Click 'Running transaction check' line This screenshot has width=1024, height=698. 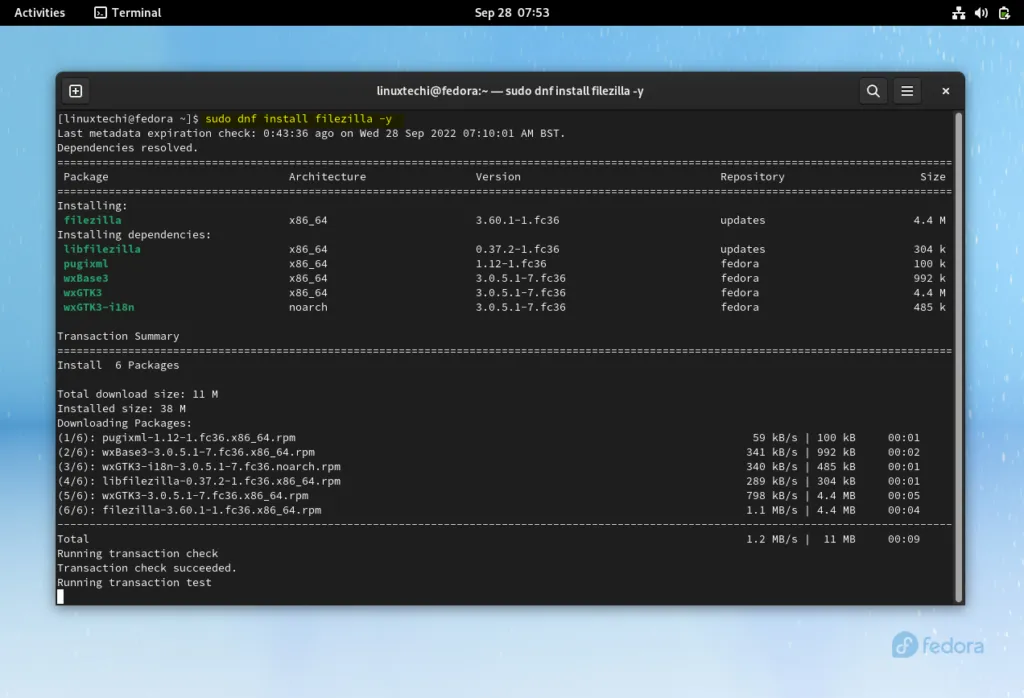click(x=138, y=554)
